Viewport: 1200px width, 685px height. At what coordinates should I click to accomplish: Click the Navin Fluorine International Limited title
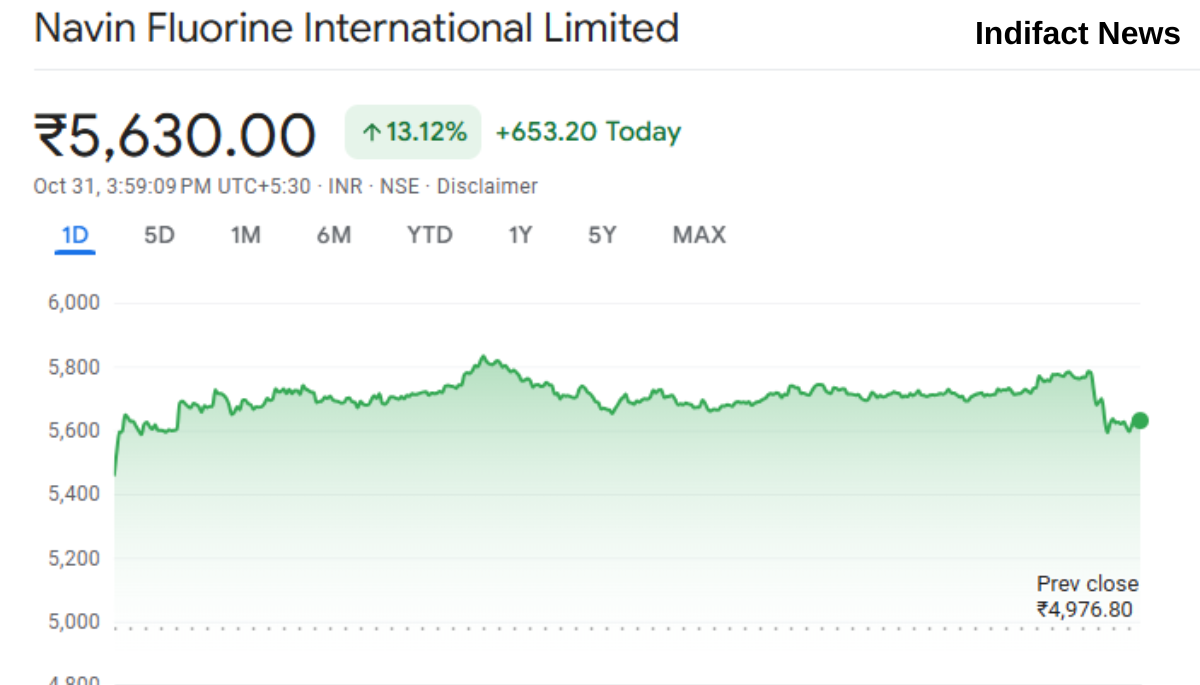pyautogui.click(x=356, y=28)
